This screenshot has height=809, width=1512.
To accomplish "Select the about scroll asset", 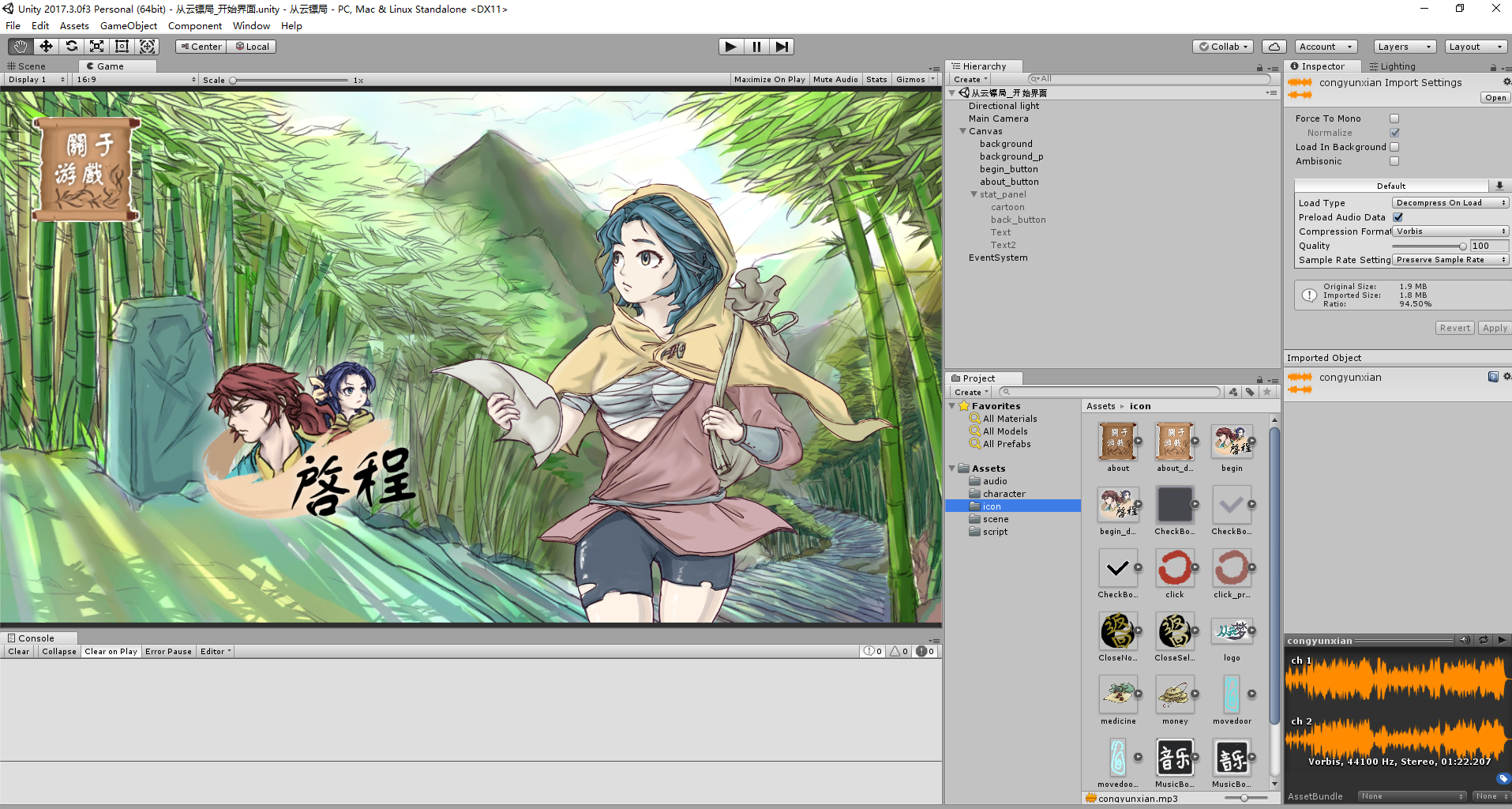I will (x=1118, y=442).
